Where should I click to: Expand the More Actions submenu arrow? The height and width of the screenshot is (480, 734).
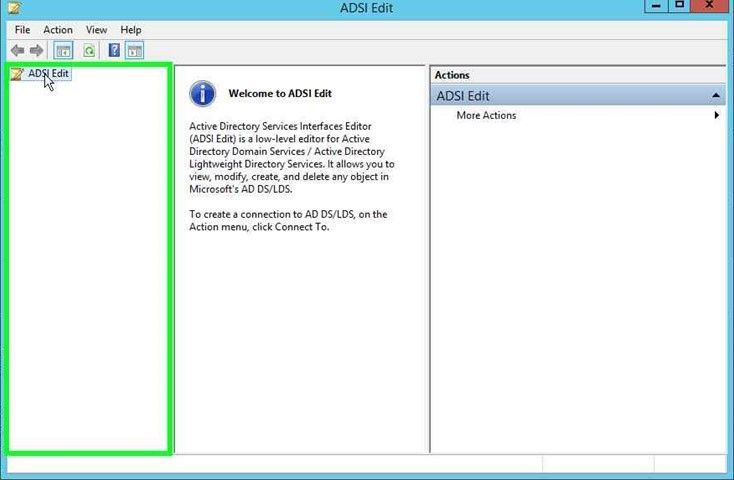[716, 115]
